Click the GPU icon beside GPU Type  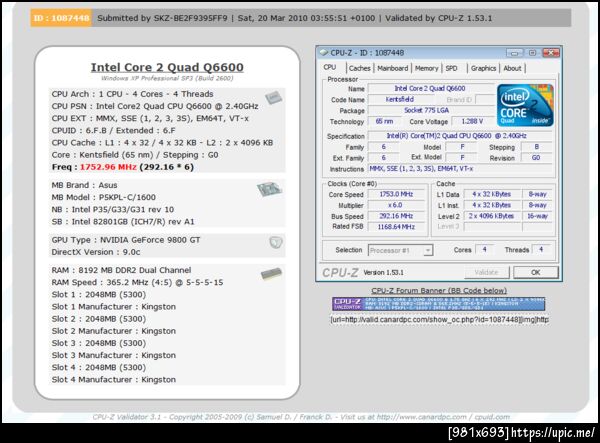(276, 242)
